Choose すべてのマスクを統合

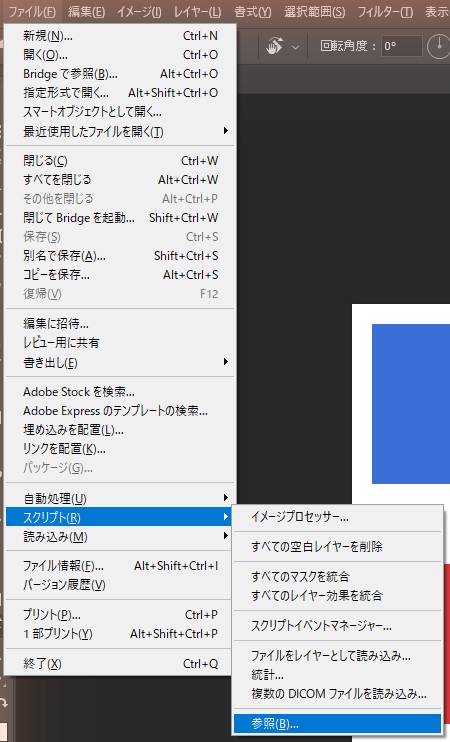[x=337, y=576]
